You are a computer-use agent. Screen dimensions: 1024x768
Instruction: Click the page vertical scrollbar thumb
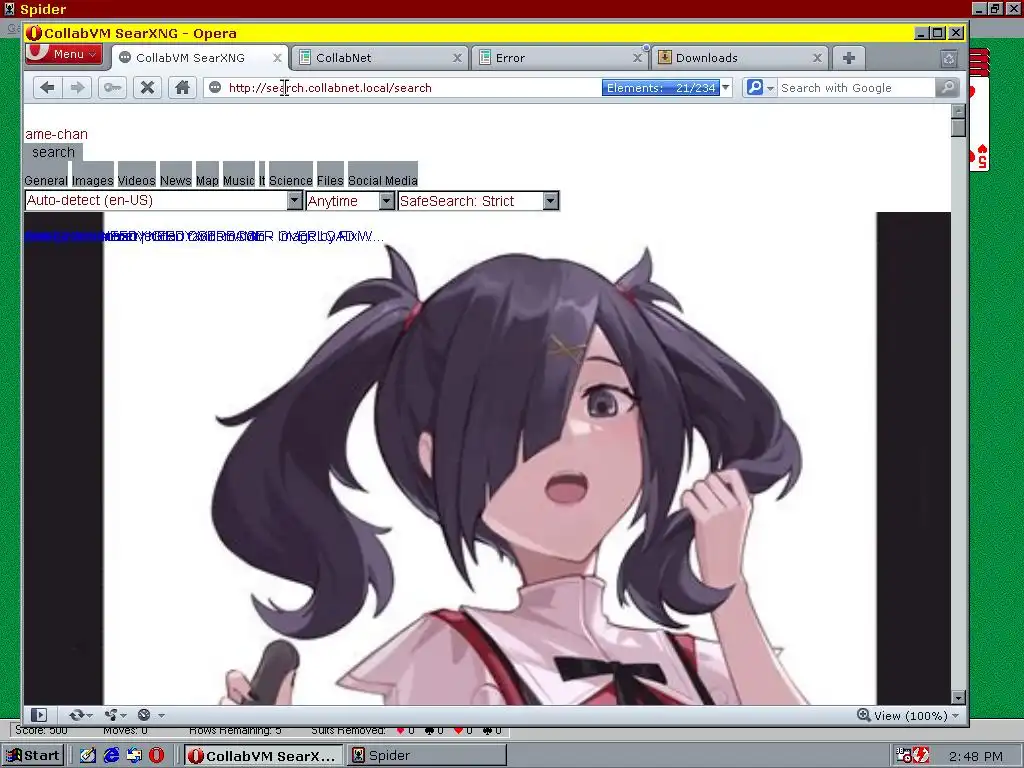coord(958,127)
